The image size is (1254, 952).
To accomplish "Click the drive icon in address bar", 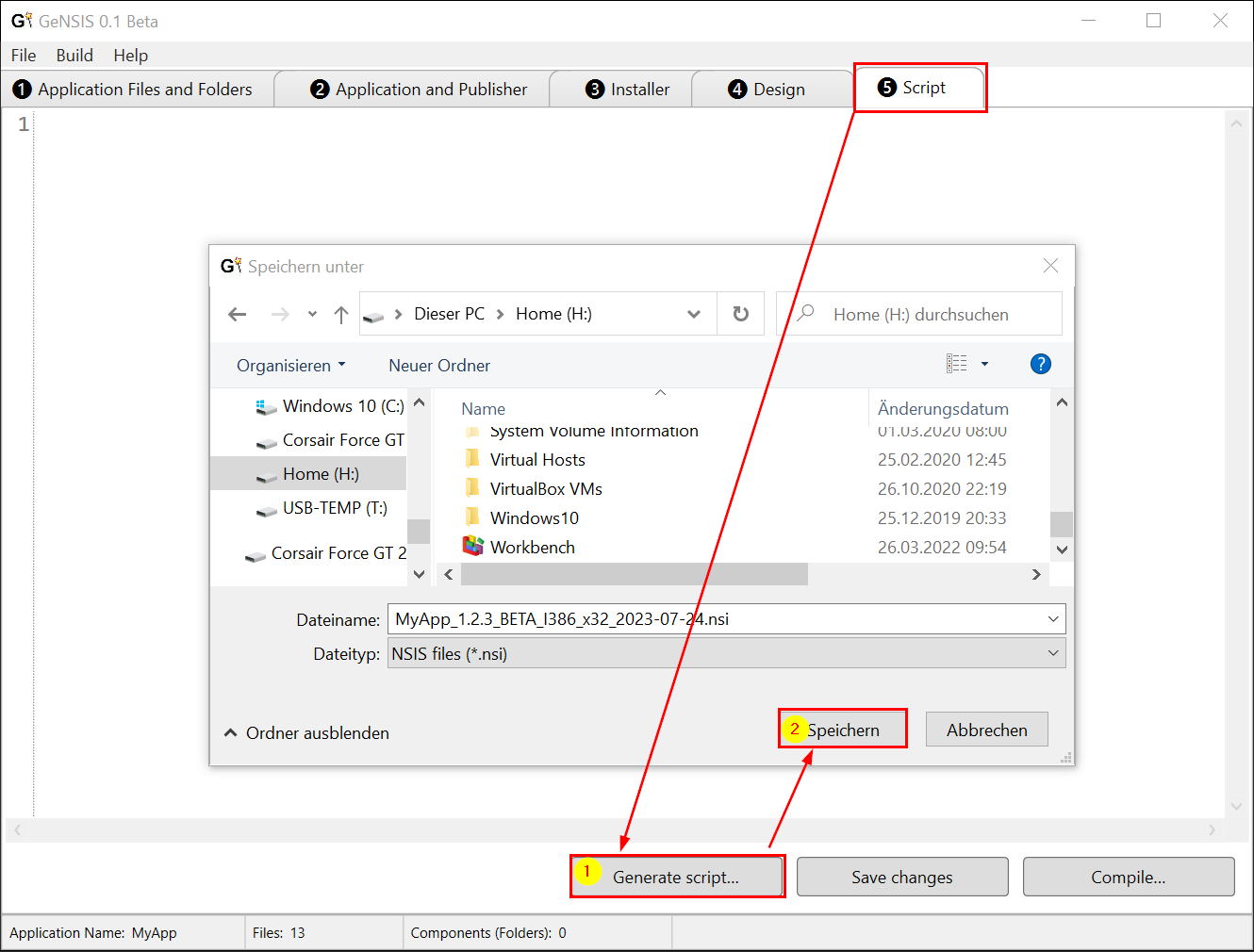I will (373, 316).
